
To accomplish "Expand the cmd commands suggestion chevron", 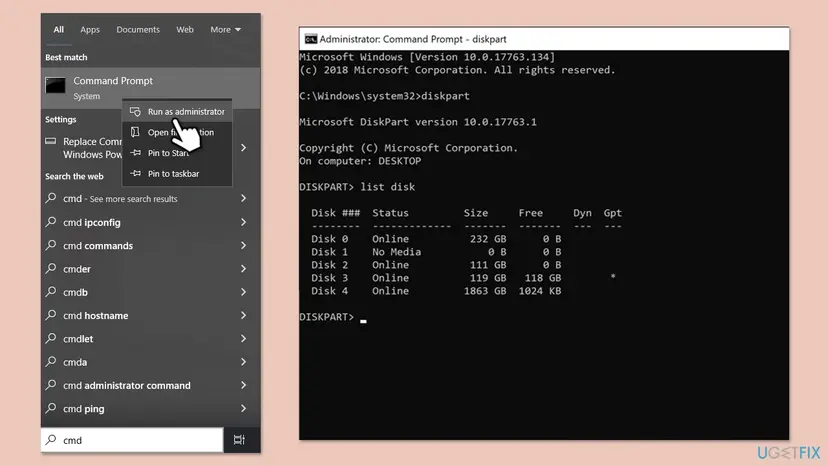I will [x=243, y=245].
